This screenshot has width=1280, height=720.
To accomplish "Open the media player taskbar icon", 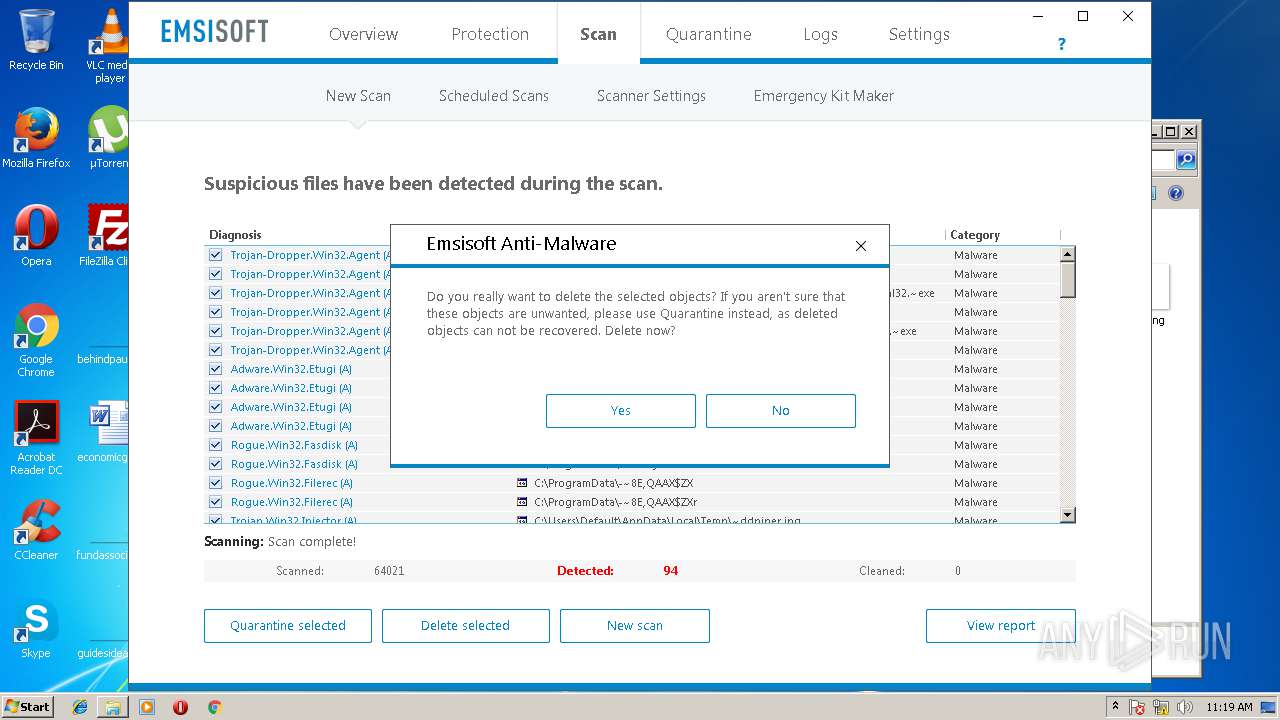I will pos(147,707).
